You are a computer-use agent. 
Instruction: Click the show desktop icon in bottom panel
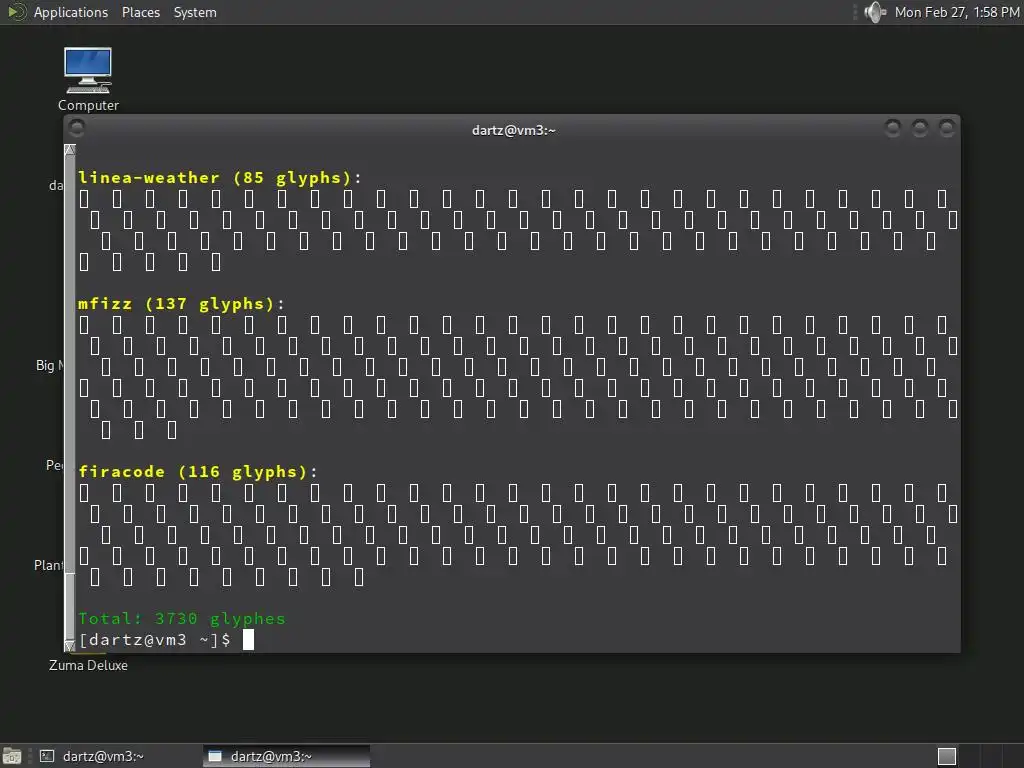(x=12, y=756)
